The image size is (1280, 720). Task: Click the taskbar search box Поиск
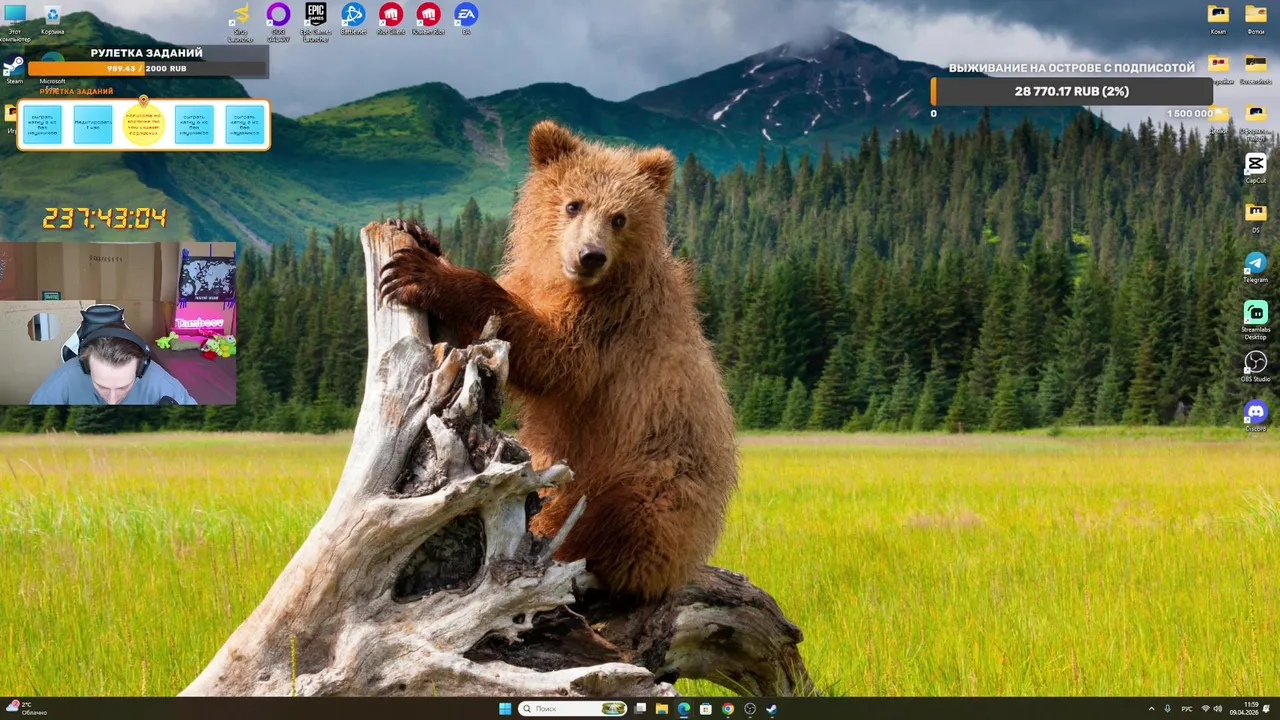point(573,709)
